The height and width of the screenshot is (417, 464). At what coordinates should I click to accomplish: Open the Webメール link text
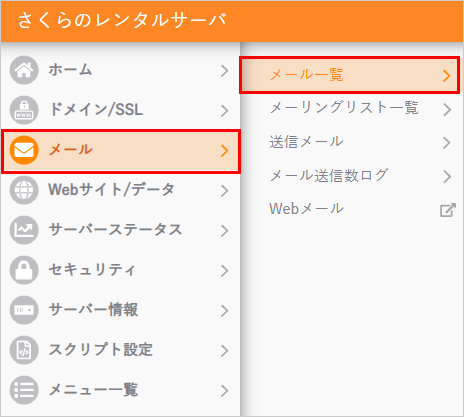(306, 209)
